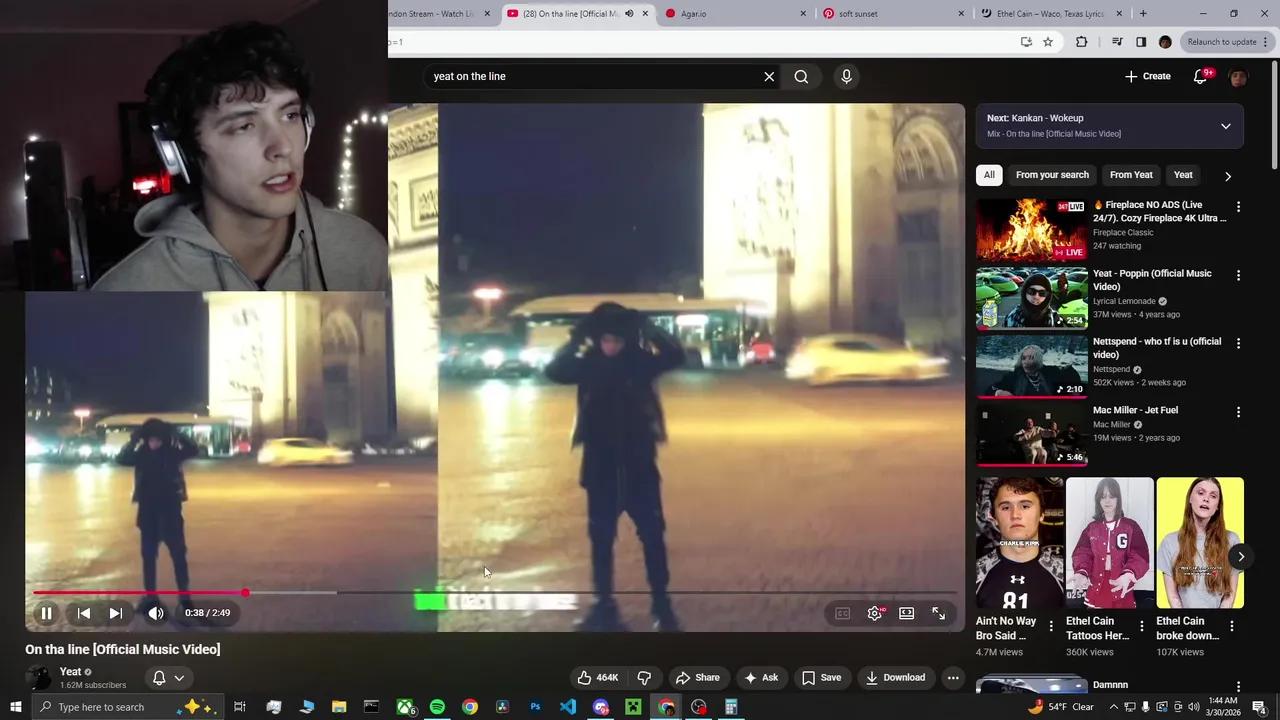The height and width of the screenshot is (720, 1280).
Task: Search with voice microphone icon
Action: point(846,76)
